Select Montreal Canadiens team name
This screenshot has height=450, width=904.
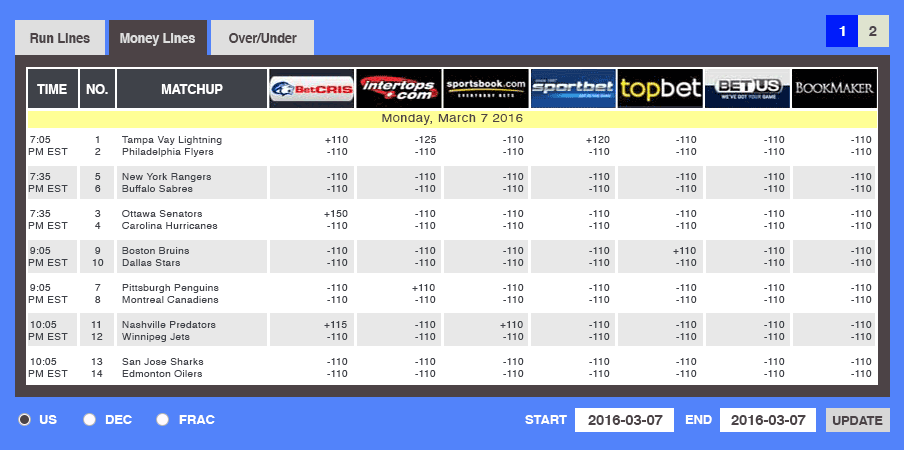coord(170,300)
